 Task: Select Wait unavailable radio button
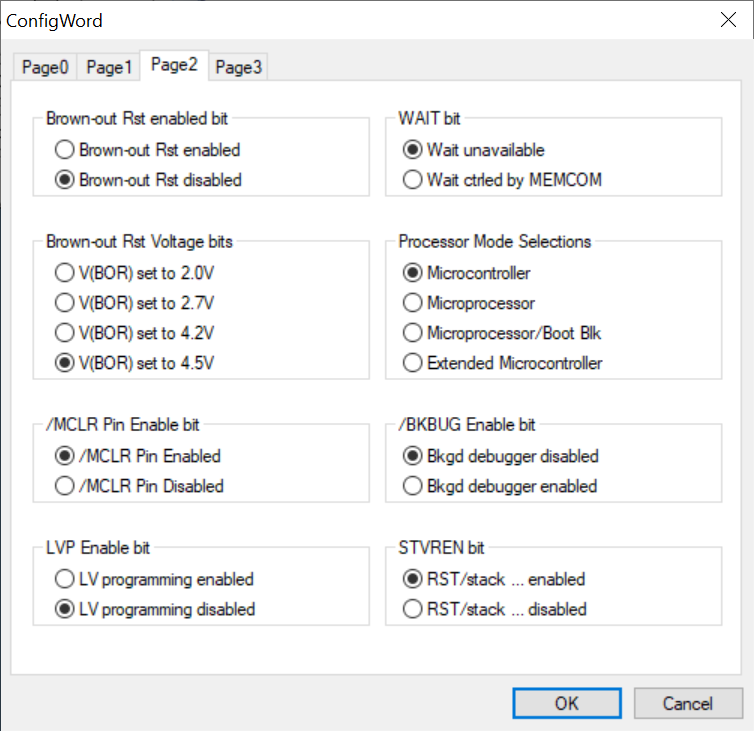click(x=473, y=150)
